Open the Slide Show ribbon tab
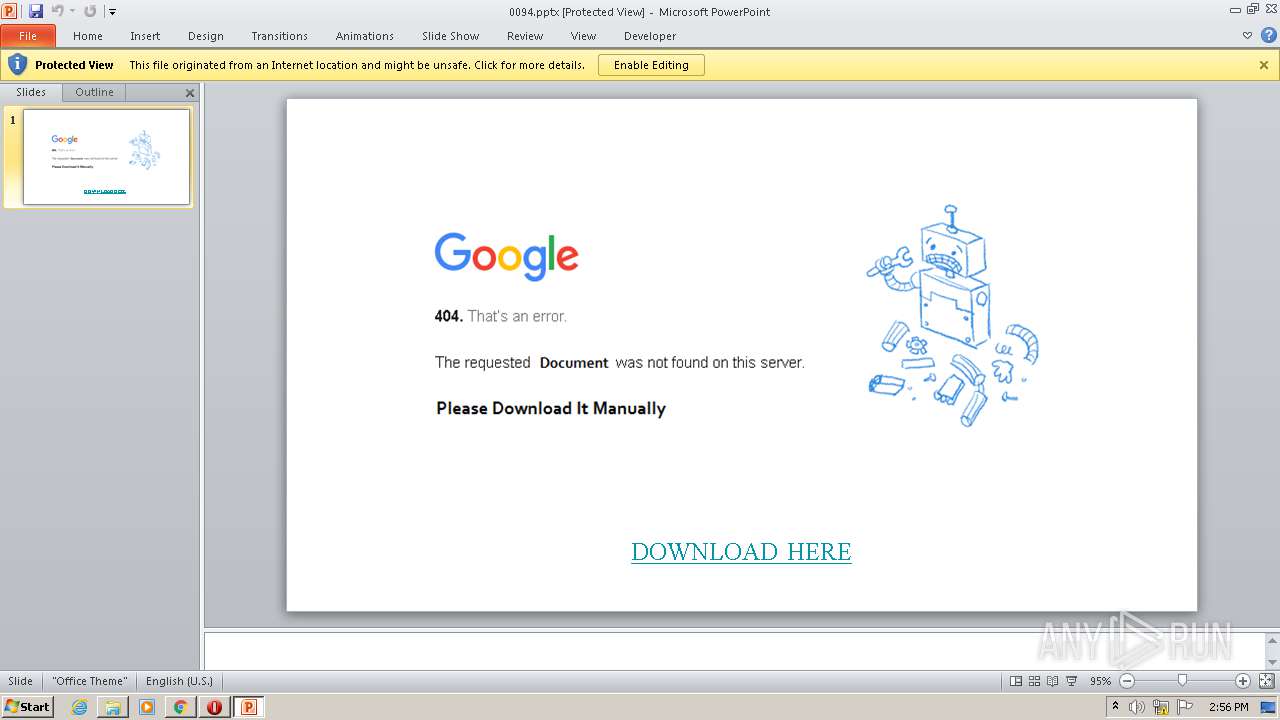1280x720 pixels. (x=451, y=36)
